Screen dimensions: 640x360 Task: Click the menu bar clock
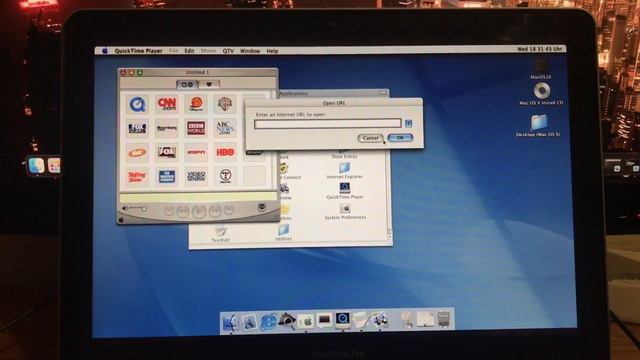(539, 49)
